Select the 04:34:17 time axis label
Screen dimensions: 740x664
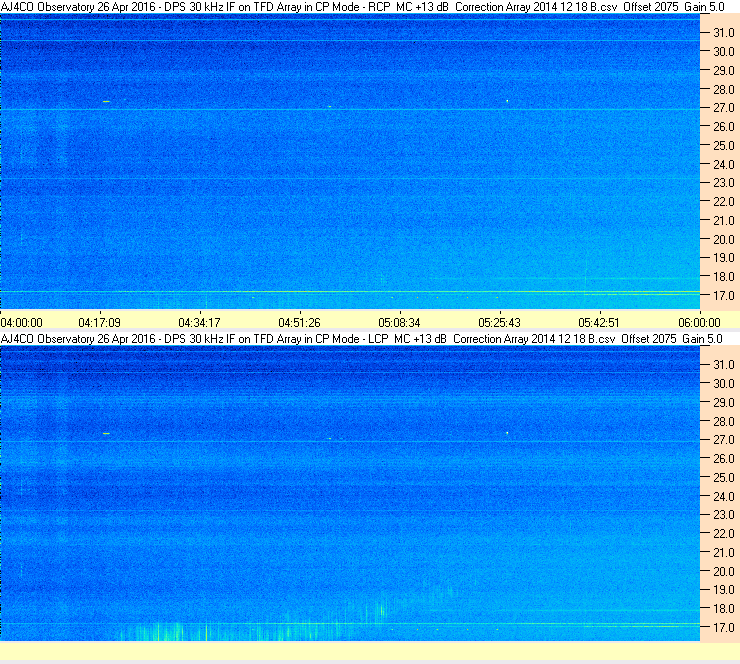click(x=199, y=323)
